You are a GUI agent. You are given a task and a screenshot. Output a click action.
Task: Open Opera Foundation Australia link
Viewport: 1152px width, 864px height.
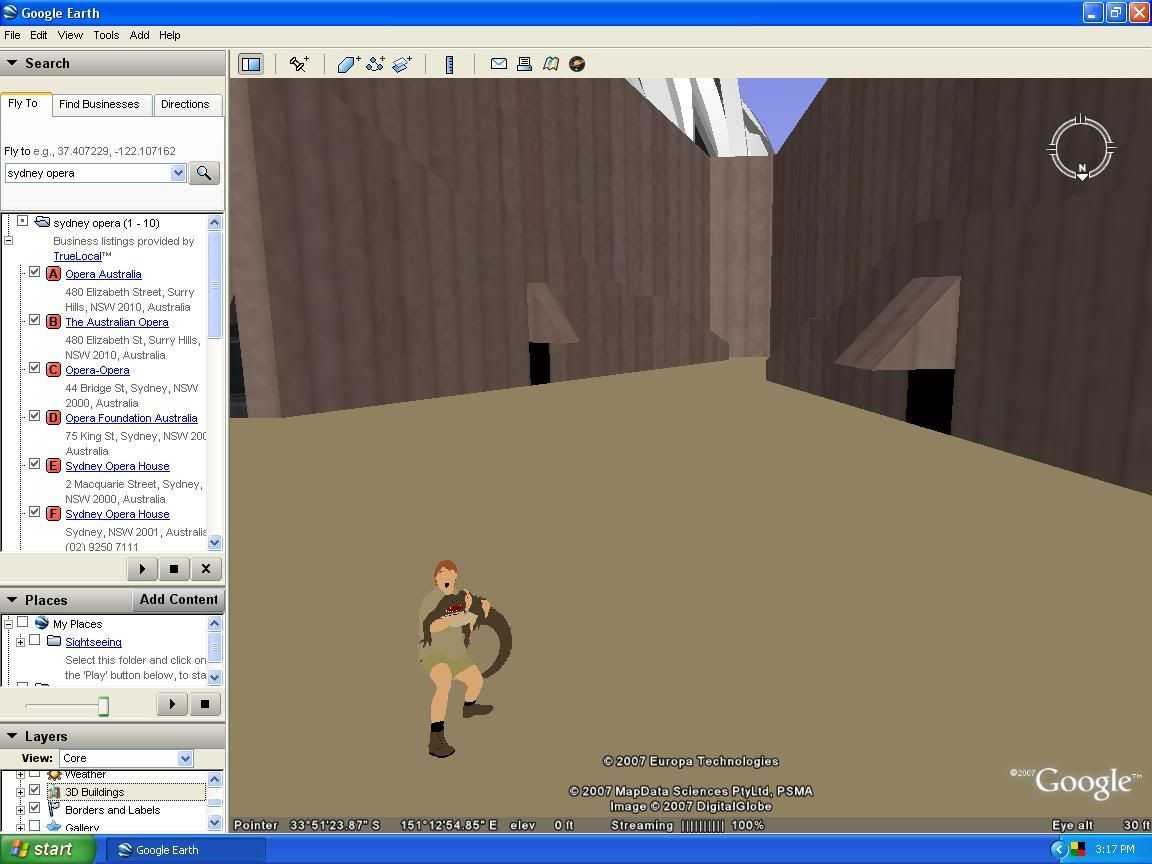click(132, 418)
